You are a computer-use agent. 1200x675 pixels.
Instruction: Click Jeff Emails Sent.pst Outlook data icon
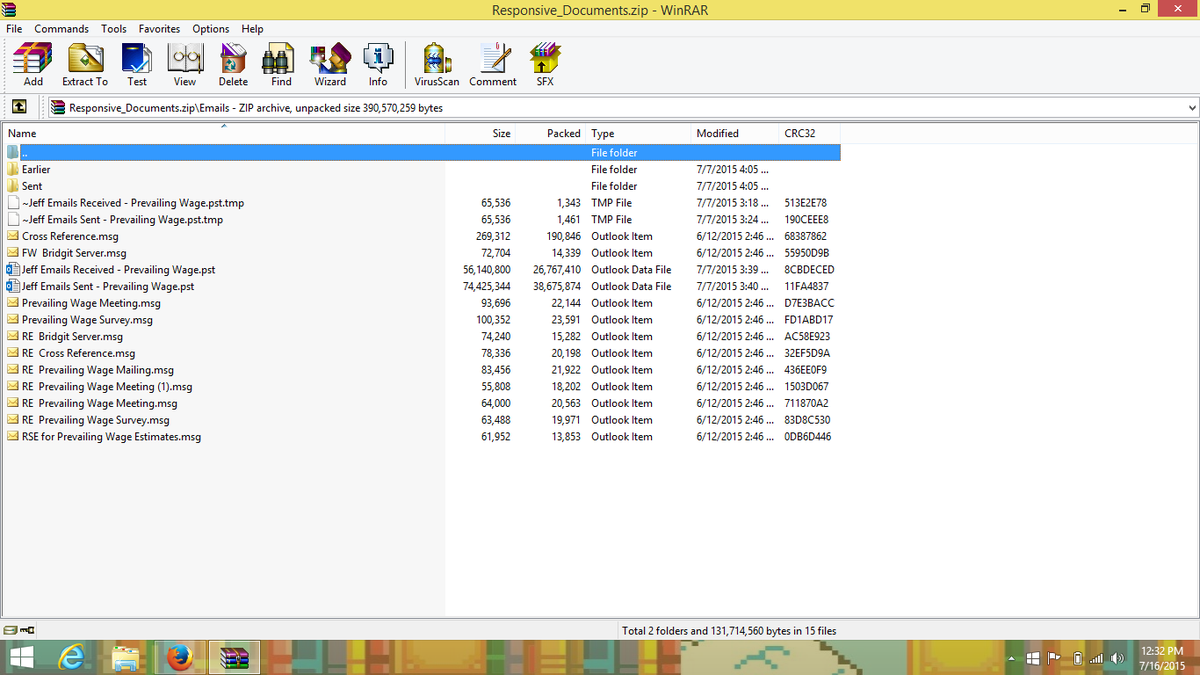pyautogui.click(x=13, y=286)
